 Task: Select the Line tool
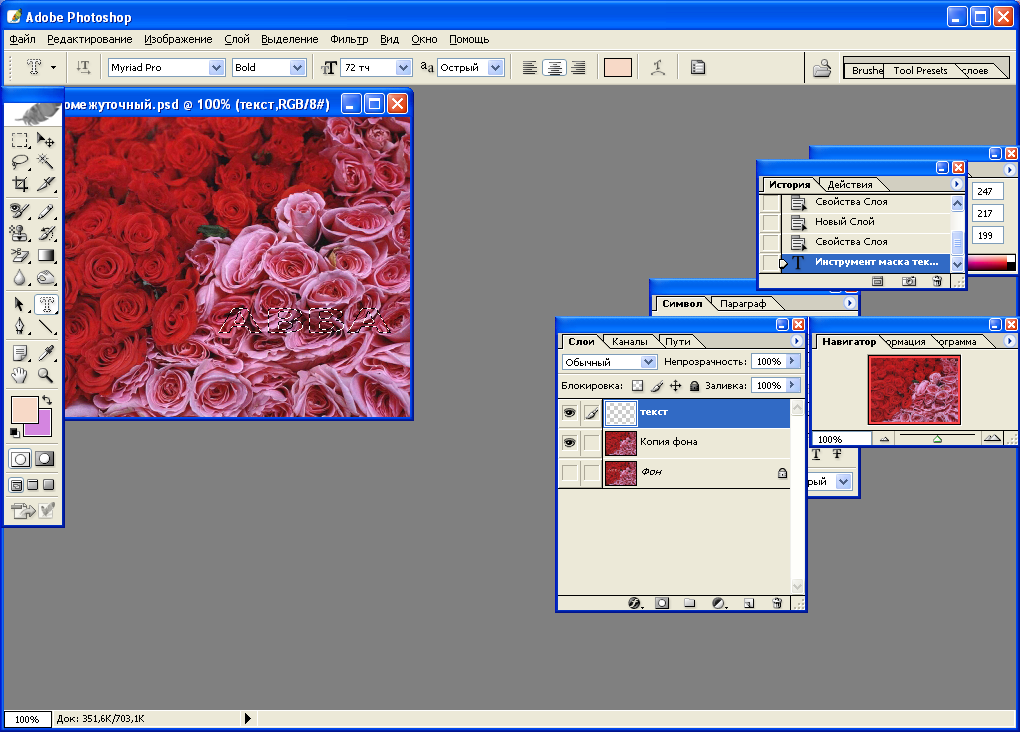point(46,326)
